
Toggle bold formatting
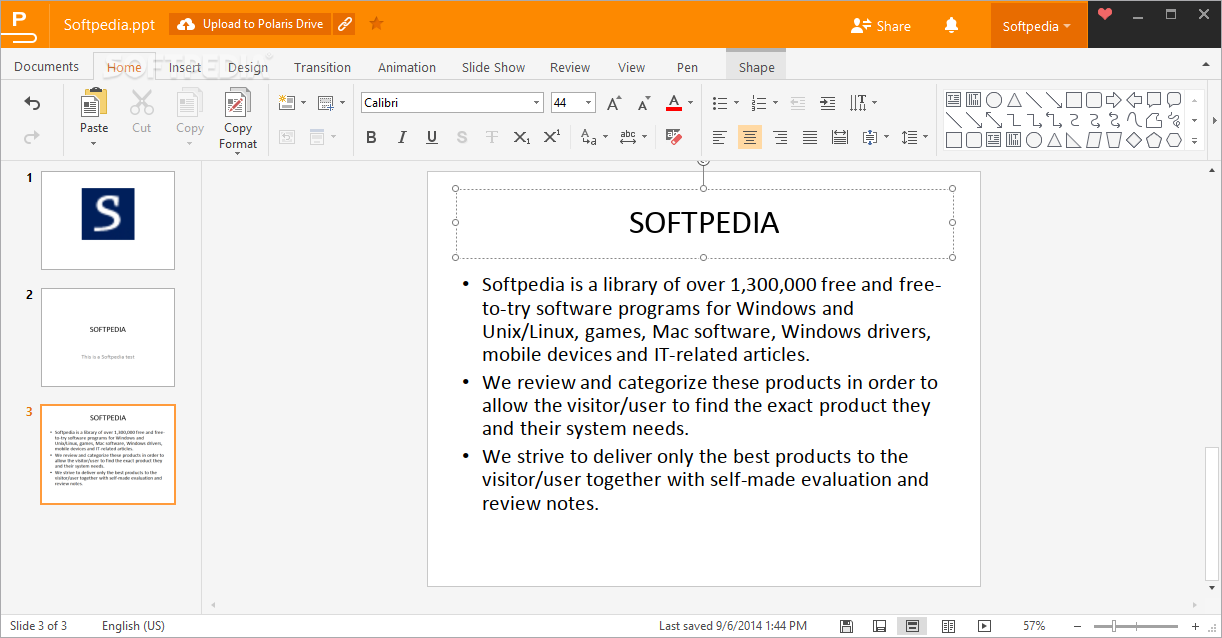371,137
